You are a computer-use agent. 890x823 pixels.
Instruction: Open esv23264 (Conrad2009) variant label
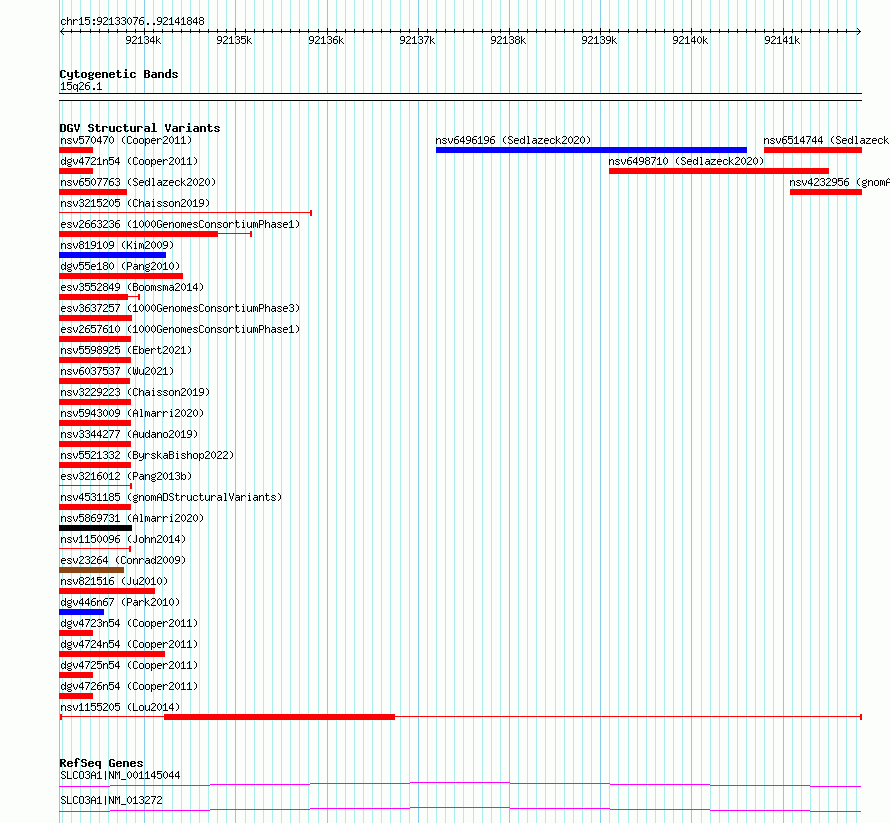click(123, 560)
